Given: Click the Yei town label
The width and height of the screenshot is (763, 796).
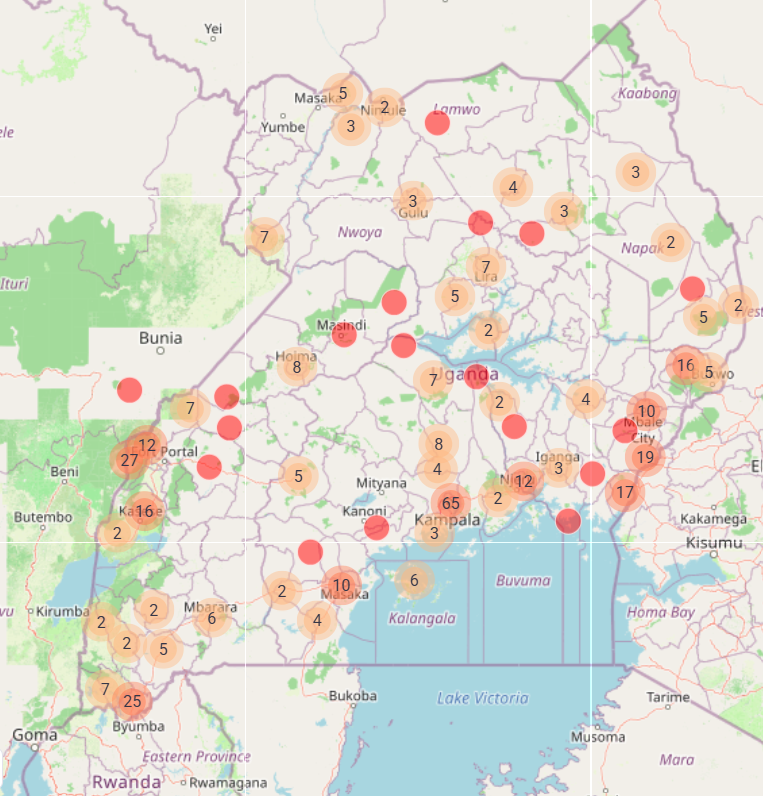Looking at the screenshot, I should pos(213,28).
